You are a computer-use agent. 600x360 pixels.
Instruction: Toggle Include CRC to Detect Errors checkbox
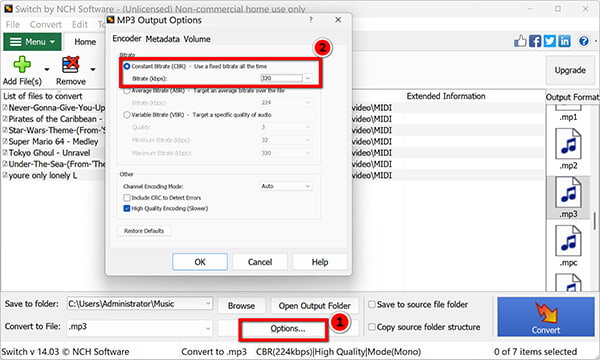click(x=127, y=198)
